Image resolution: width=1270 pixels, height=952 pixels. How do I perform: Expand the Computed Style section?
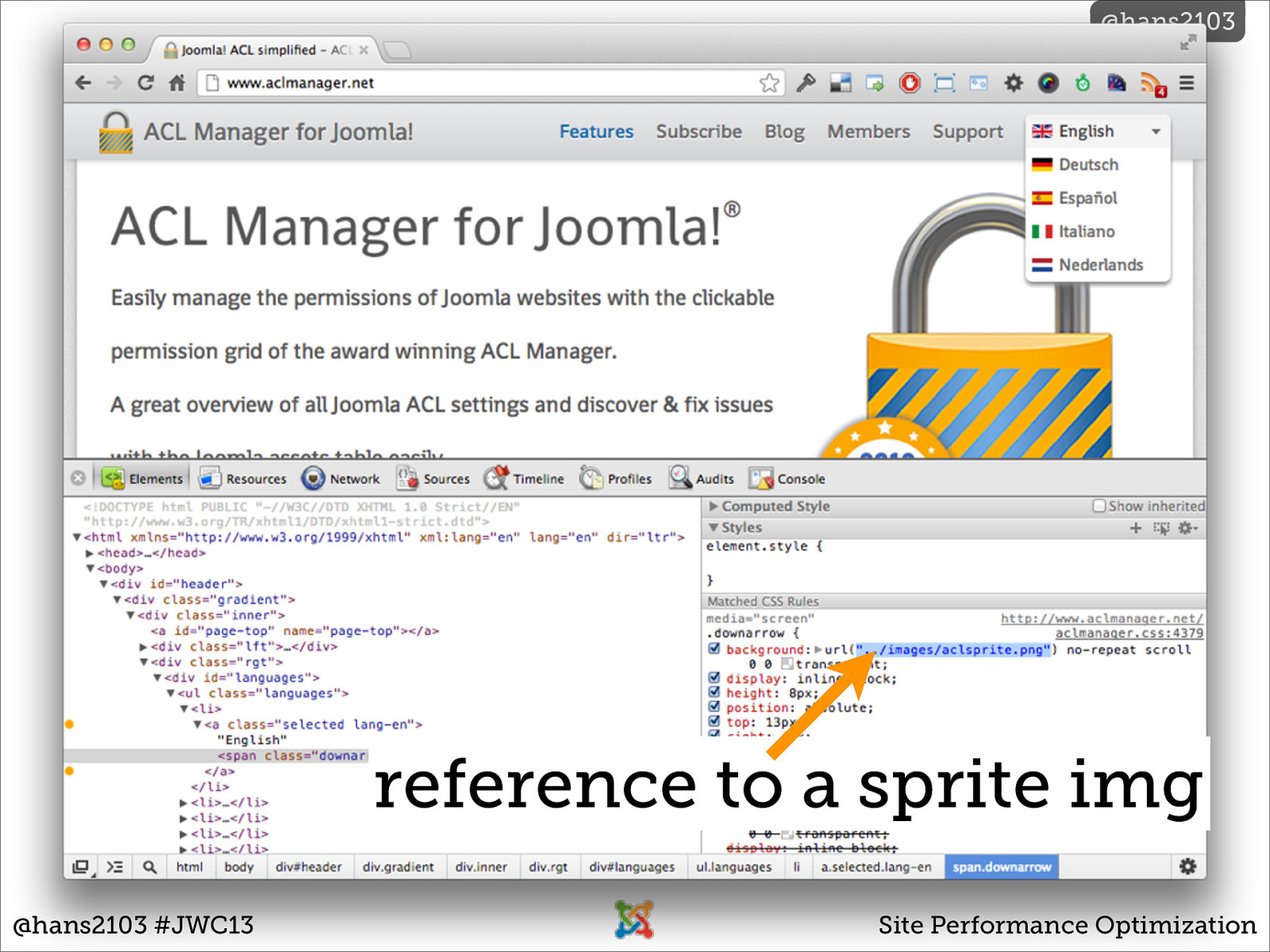[x=713, y=506]
